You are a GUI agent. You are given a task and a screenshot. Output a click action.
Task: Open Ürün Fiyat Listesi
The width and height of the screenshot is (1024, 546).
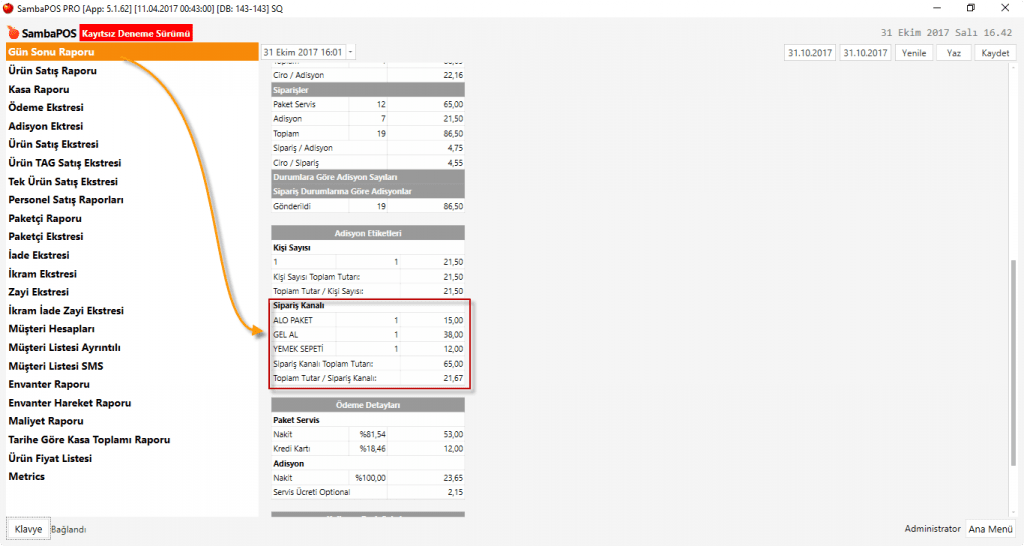[50, 458]
